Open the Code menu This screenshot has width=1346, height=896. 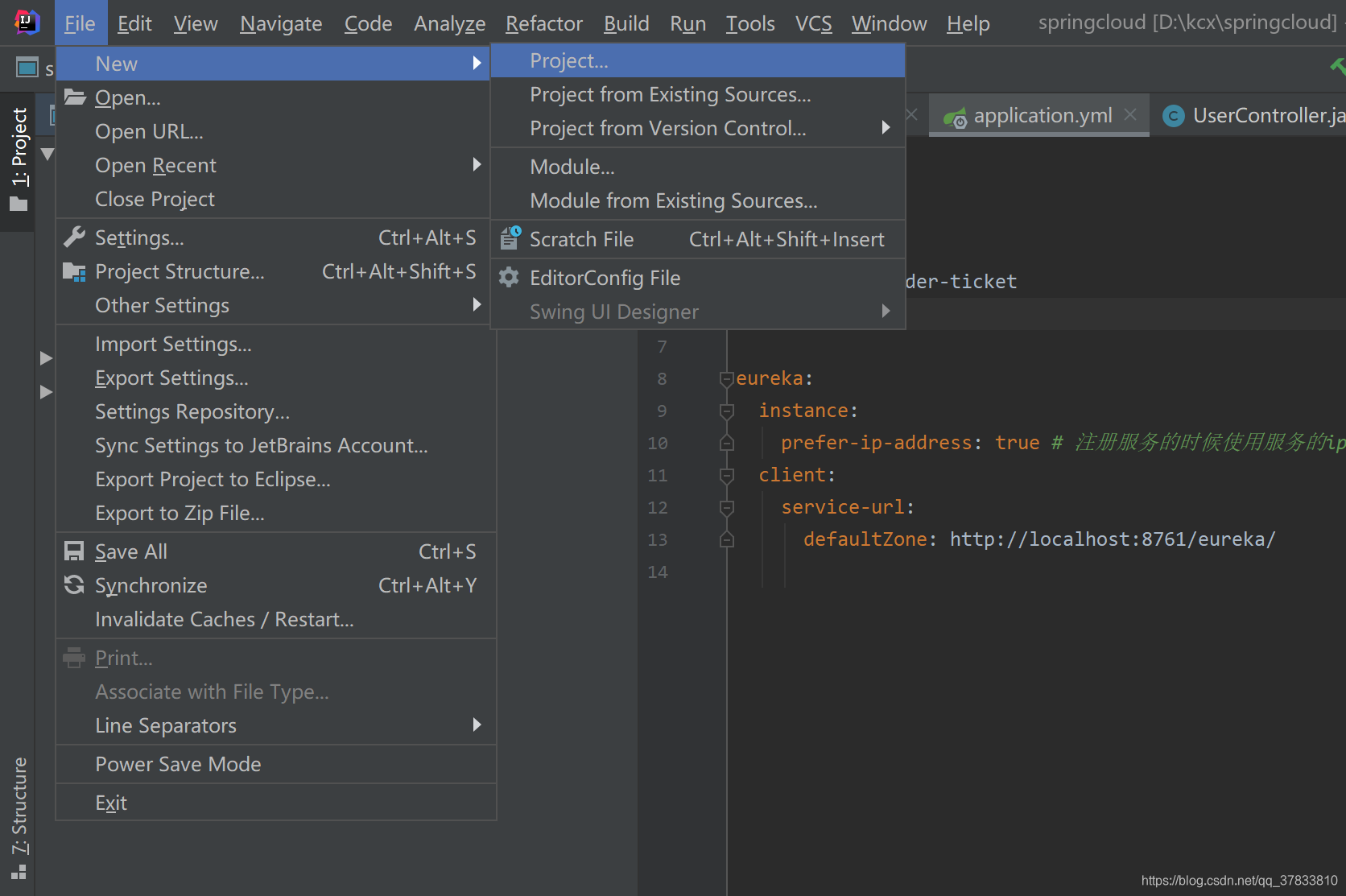(368, 23)
